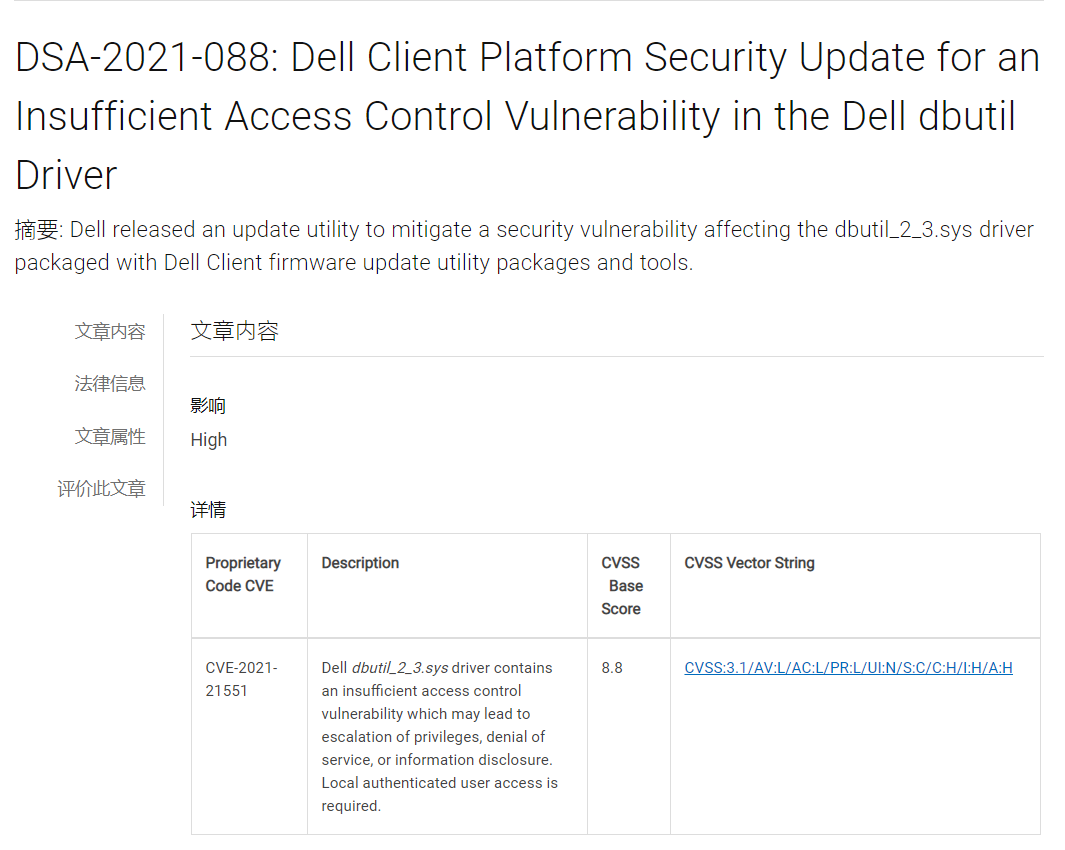Click the 文章内容 section heading above the divider
The height and width of the screenshot is (850, 1065).
click(234, 331)
